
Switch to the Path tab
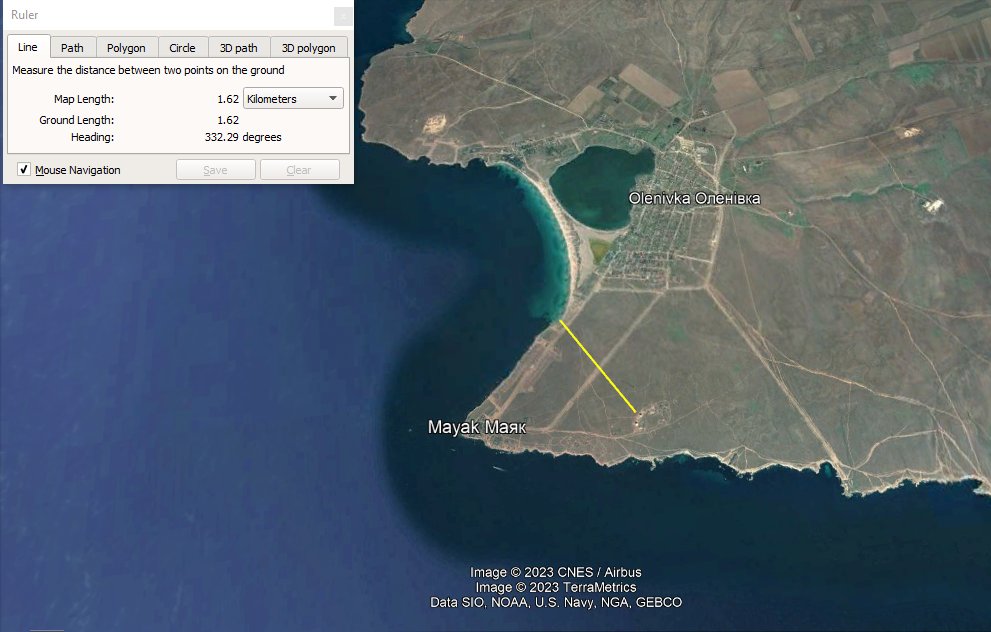tap(72, 47)
